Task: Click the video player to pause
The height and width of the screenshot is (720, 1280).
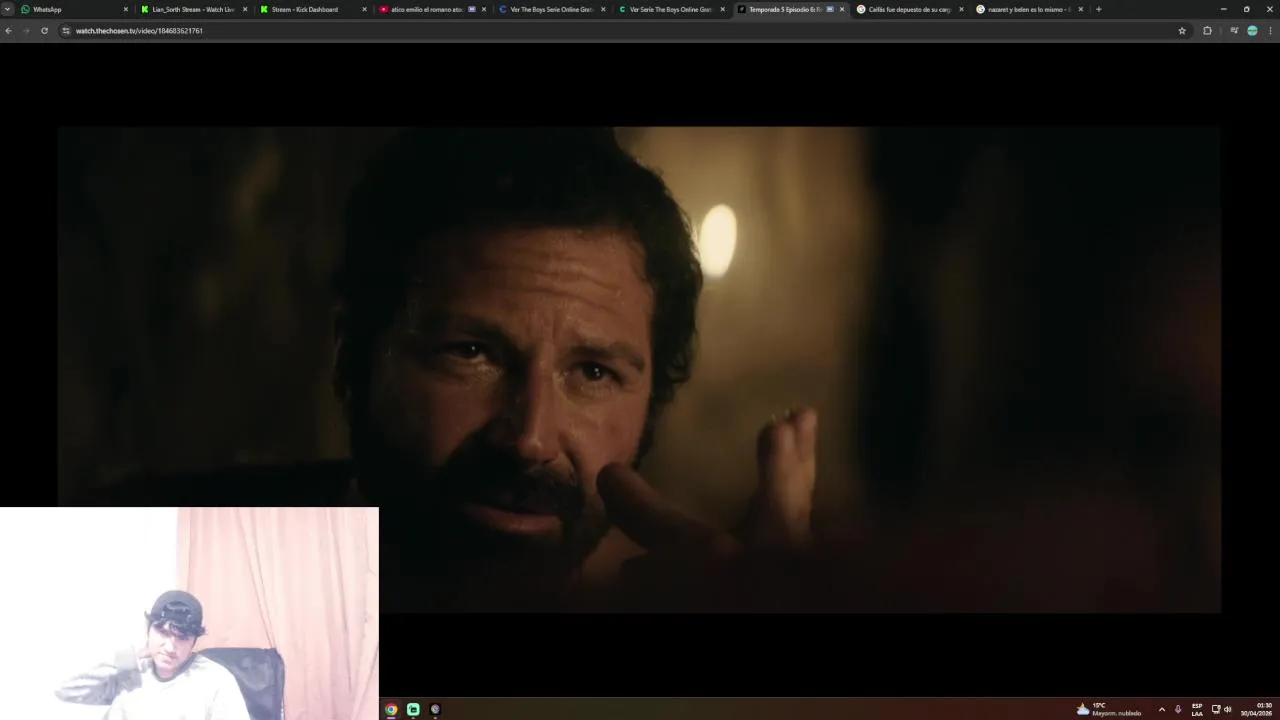Action: (x=639, y=369)
